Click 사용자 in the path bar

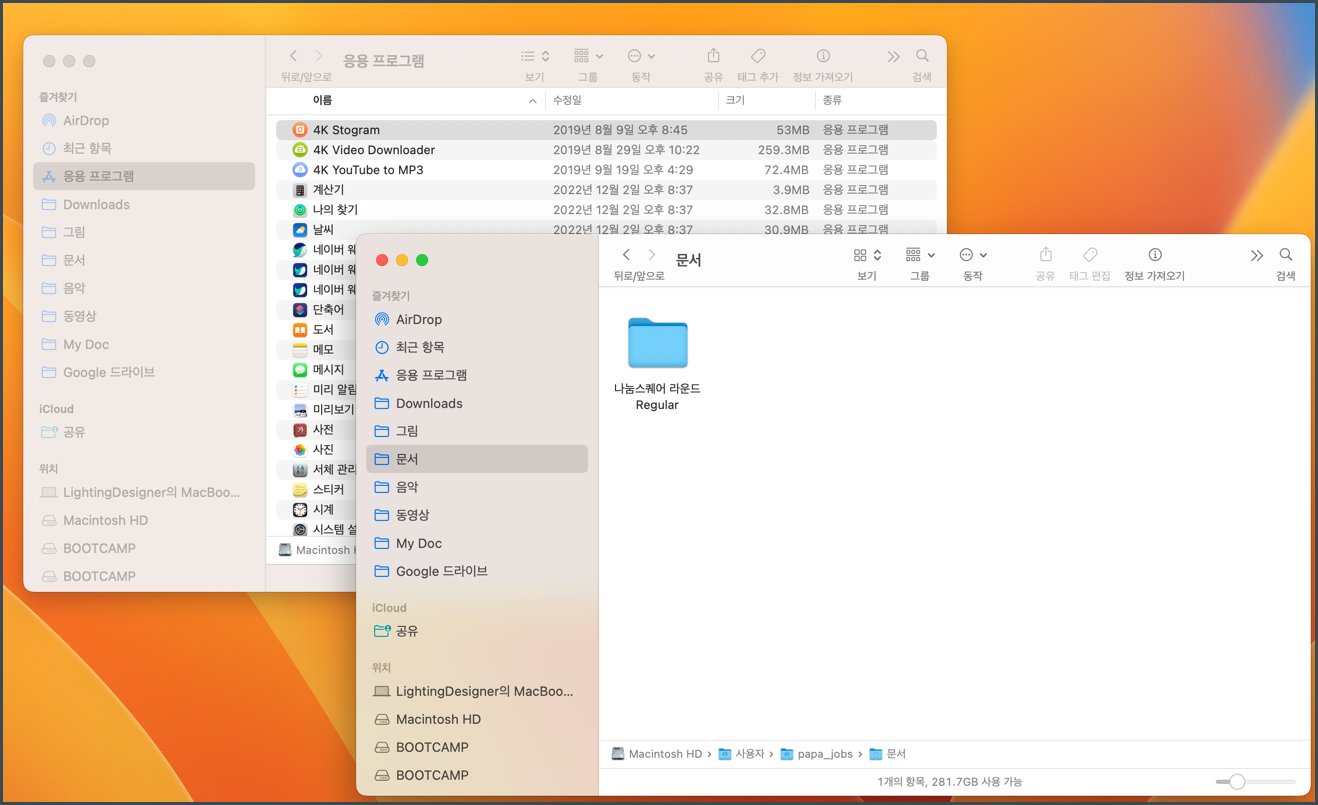[741, 754]
